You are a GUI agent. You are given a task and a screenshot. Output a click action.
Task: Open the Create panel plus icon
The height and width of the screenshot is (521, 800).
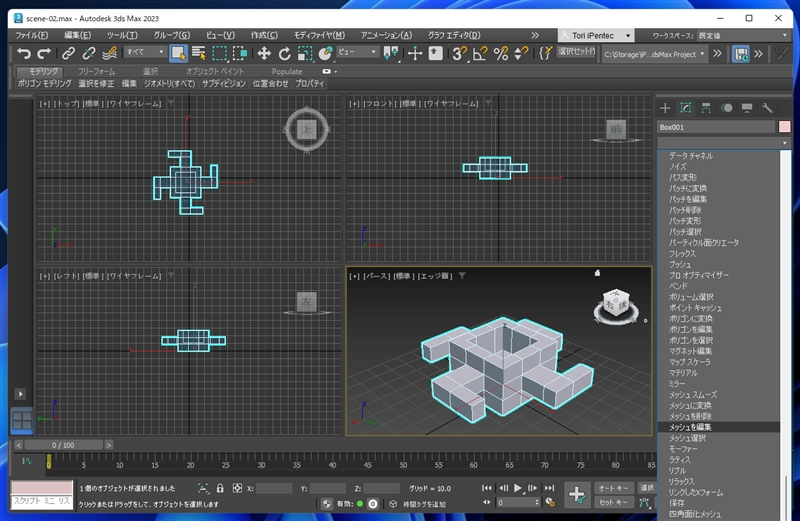[665, 108]
